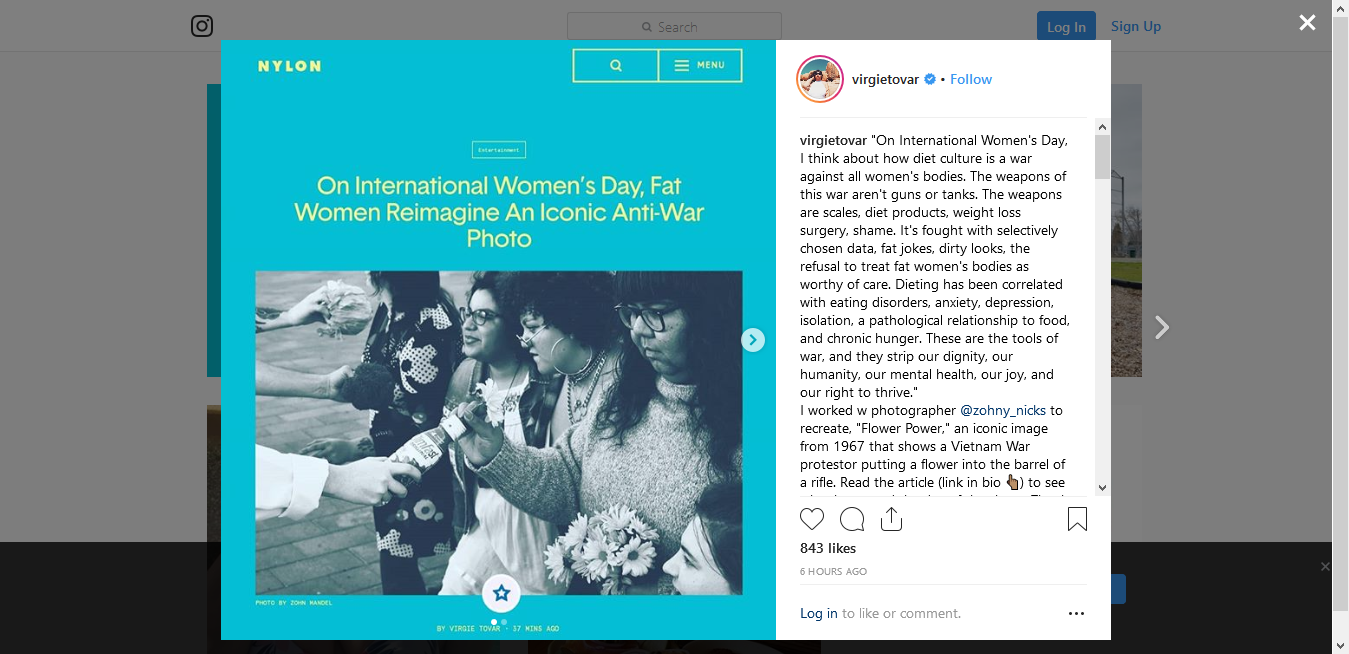Share the post with the share icon
This screenshot has width=1349, height=654.
(x=891, y=519)
